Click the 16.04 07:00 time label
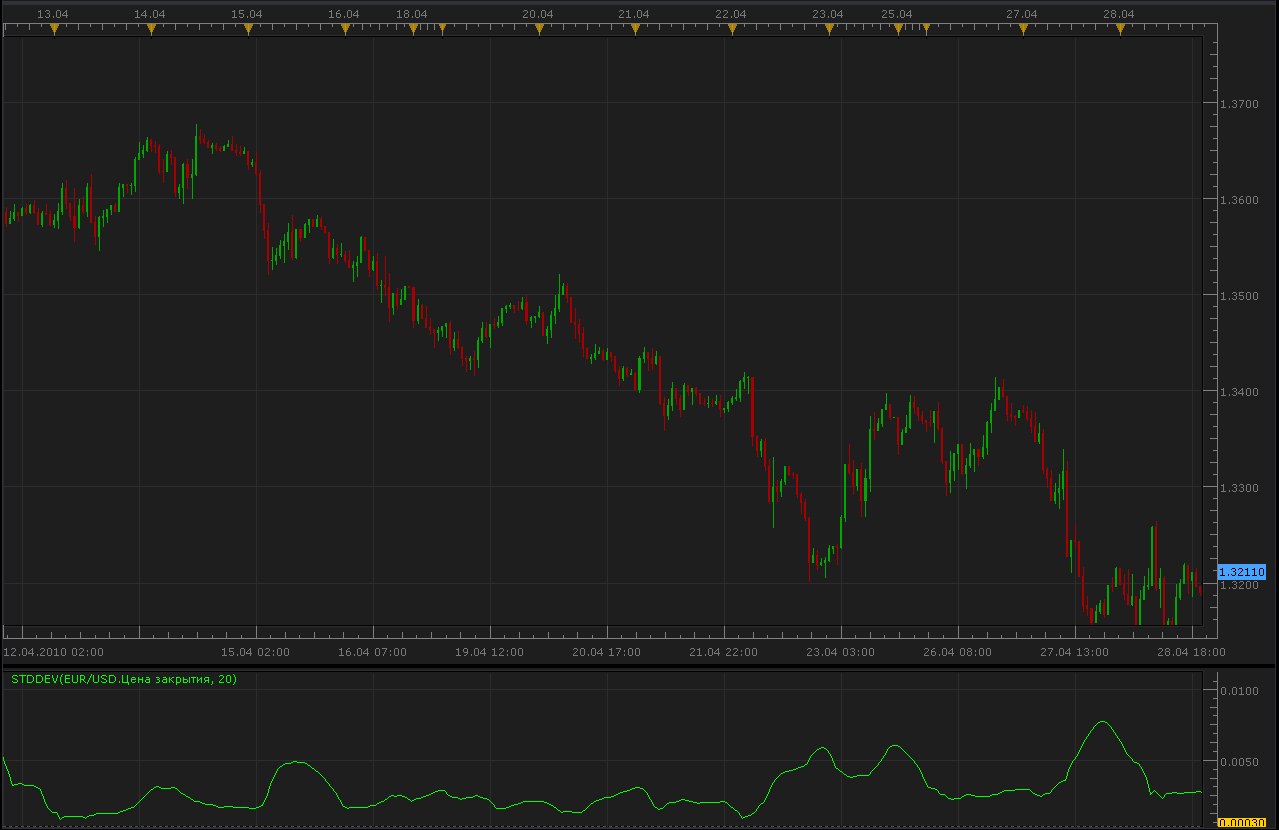Screen dimensions: 1279x830 tap(373, 652)
